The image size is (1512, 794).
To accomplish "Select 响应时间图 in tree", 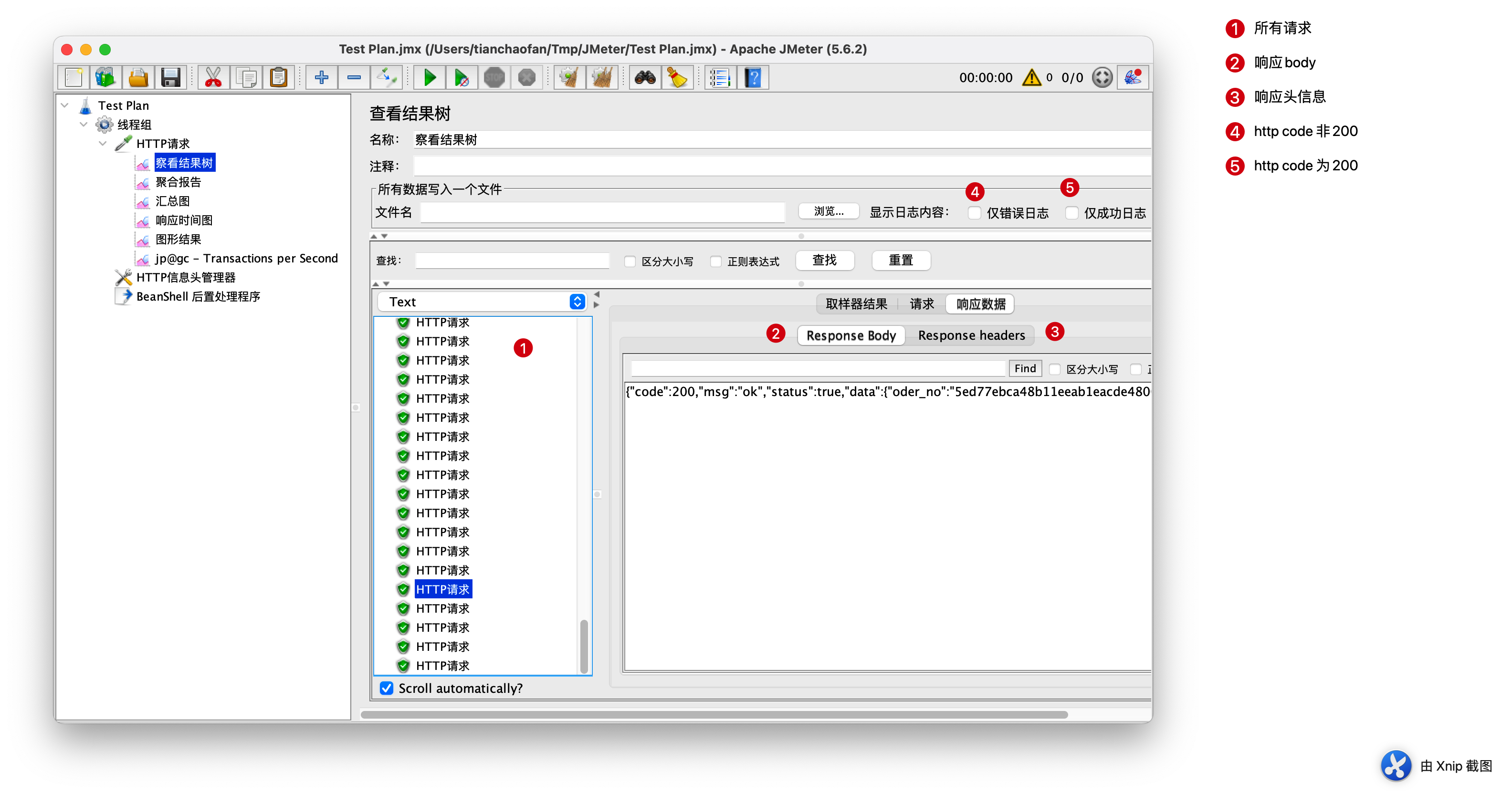I will coord(184,220).
